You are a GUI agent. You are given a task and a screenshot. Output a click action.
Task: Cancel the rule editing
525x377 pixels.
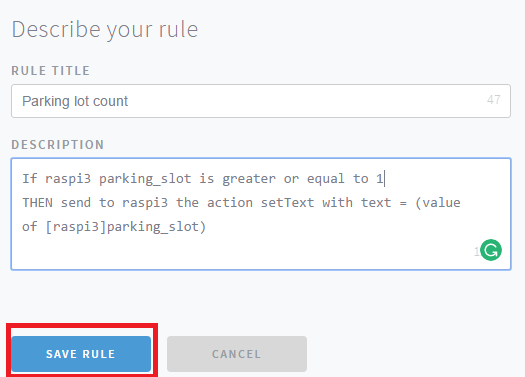(237, 354)
